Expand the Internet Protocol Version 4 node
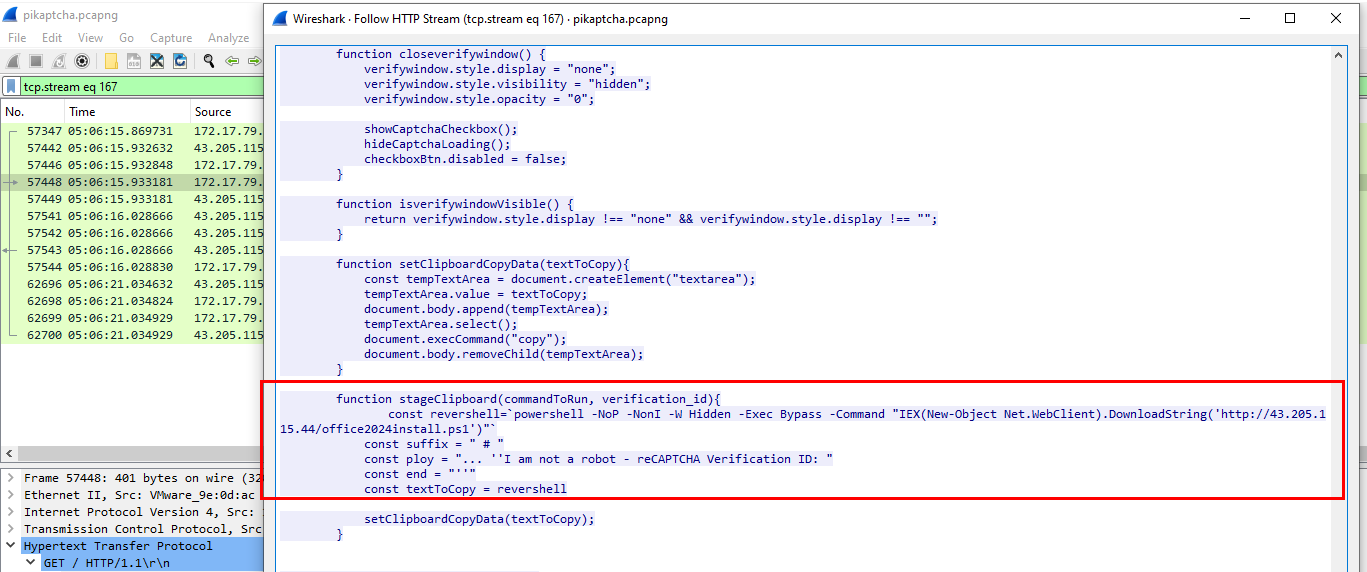 [11, 512]
